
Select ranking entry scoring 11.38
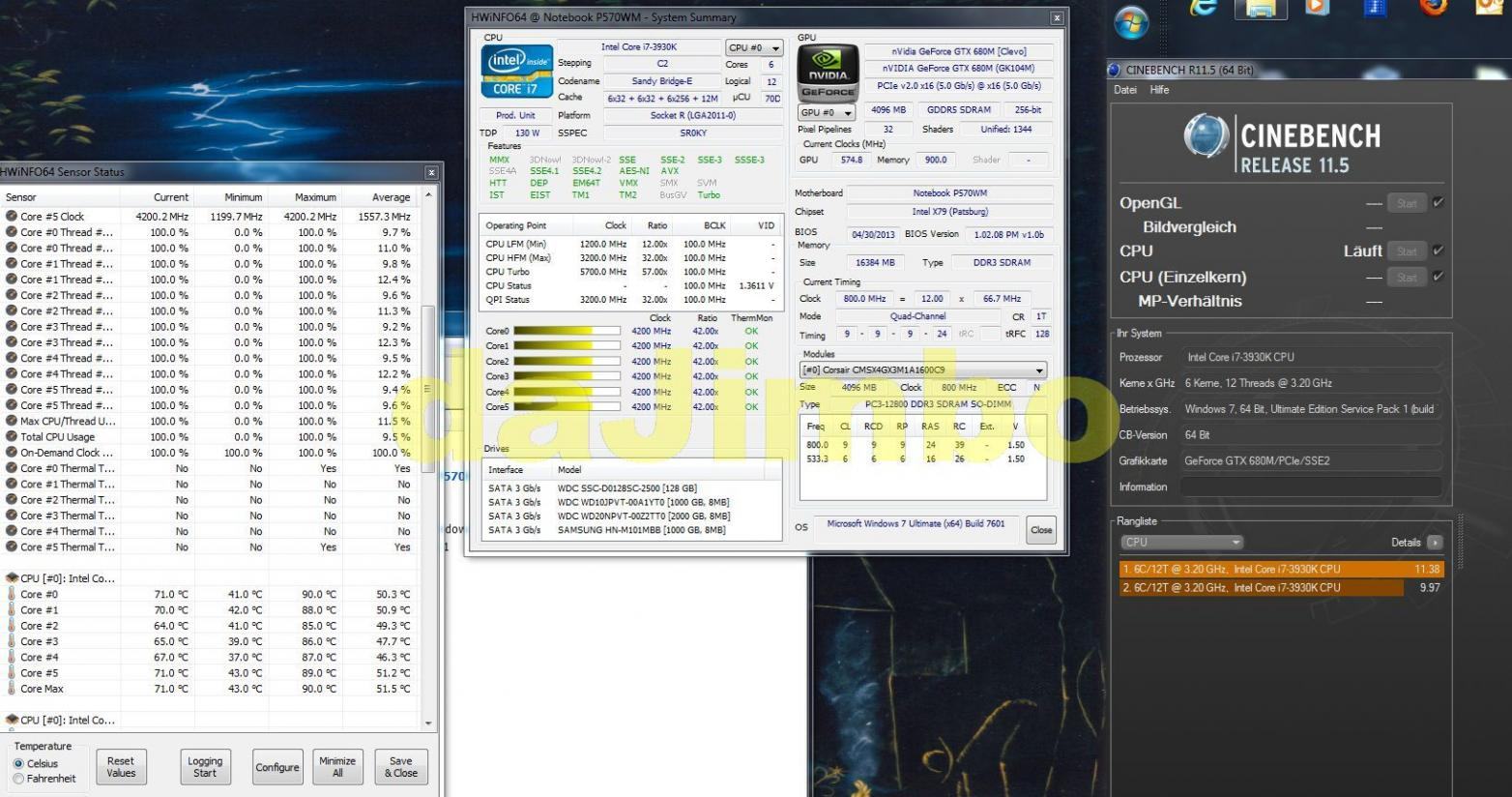(x=1281, y=569)
